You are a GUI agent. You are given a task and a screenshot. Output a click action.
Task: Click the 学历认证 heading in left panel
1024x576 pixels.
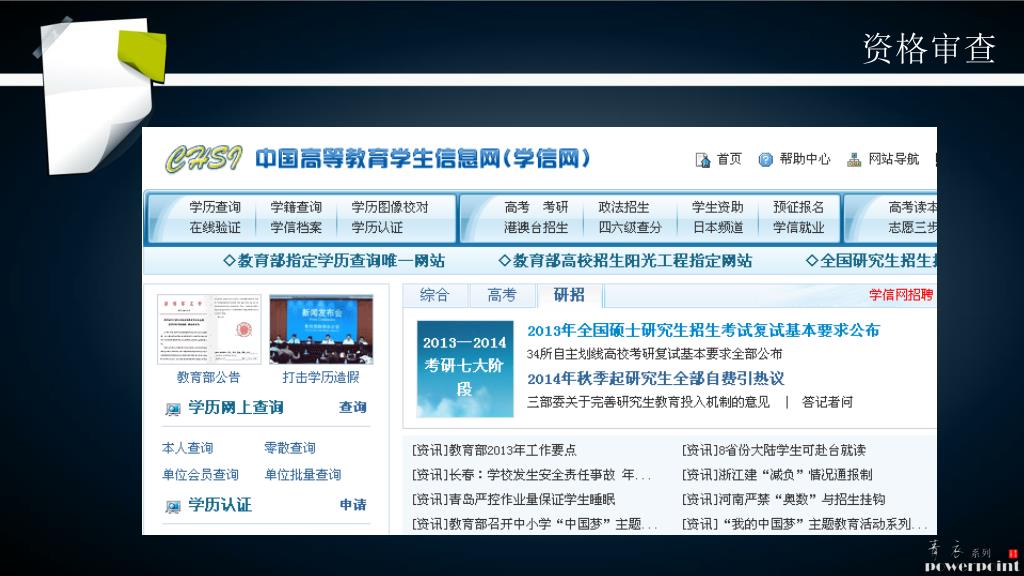pos(220,505)
